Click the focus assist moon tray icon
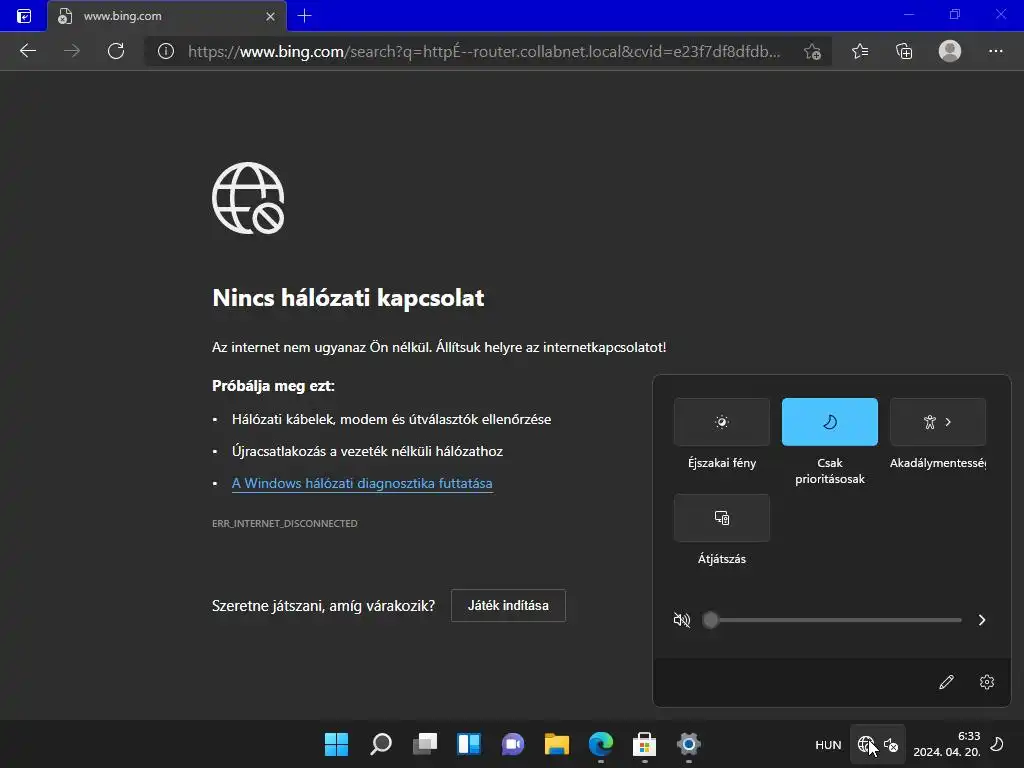Image resolution: width=1024 pixels, height=768 pixels. (x=997, y=744)
